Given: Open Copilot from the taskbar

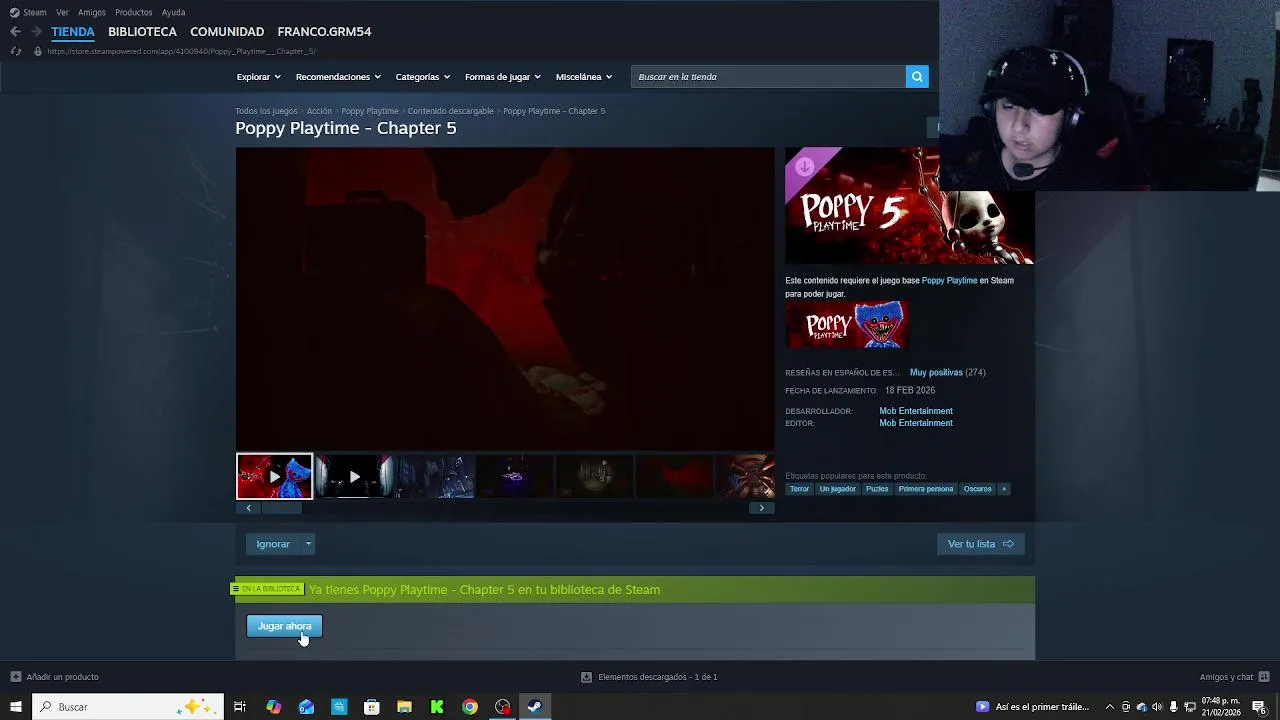Looking at the screenshot, I should point(274,707).
